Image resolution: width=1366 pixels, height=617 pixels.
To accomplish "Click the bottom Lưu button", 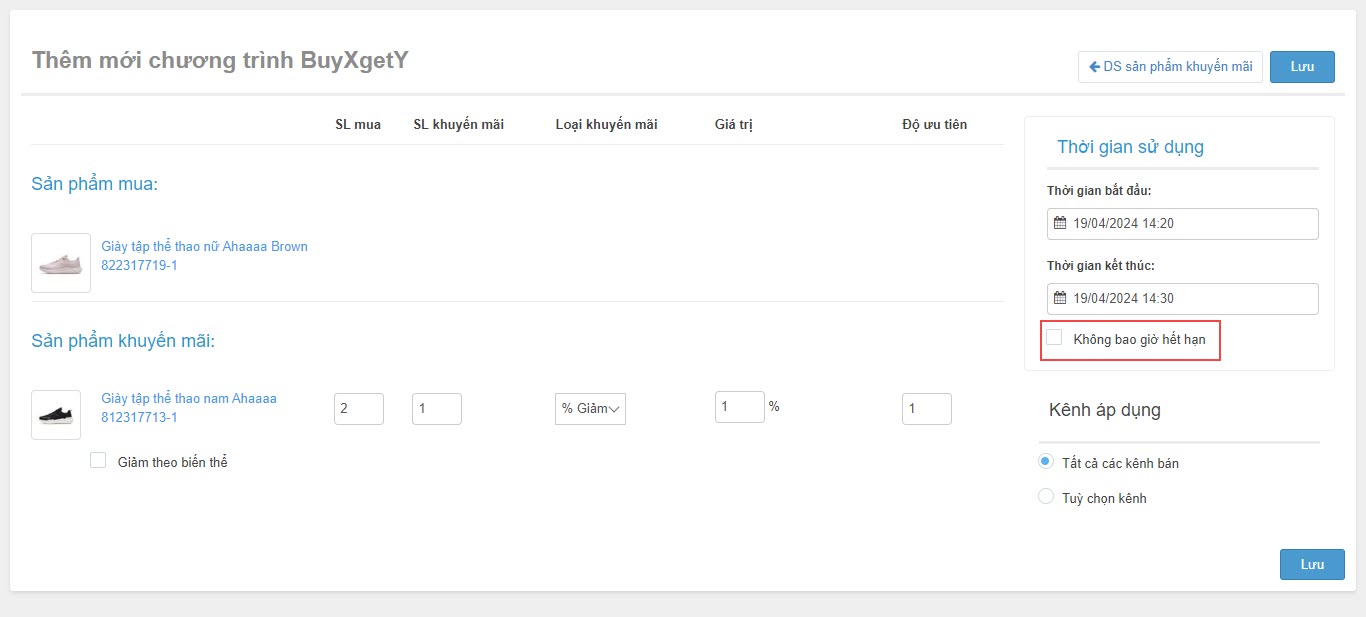I will tap(1311, 564).
